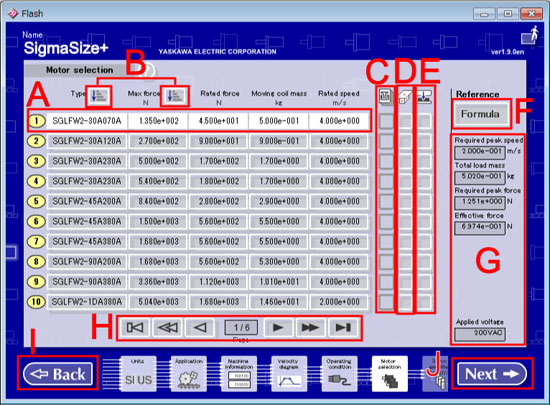Viewport: 550px width, 405px height.
Task: Click the numbered badge 9 for SGLFW2-90A380A
Action: click(36, 281)
